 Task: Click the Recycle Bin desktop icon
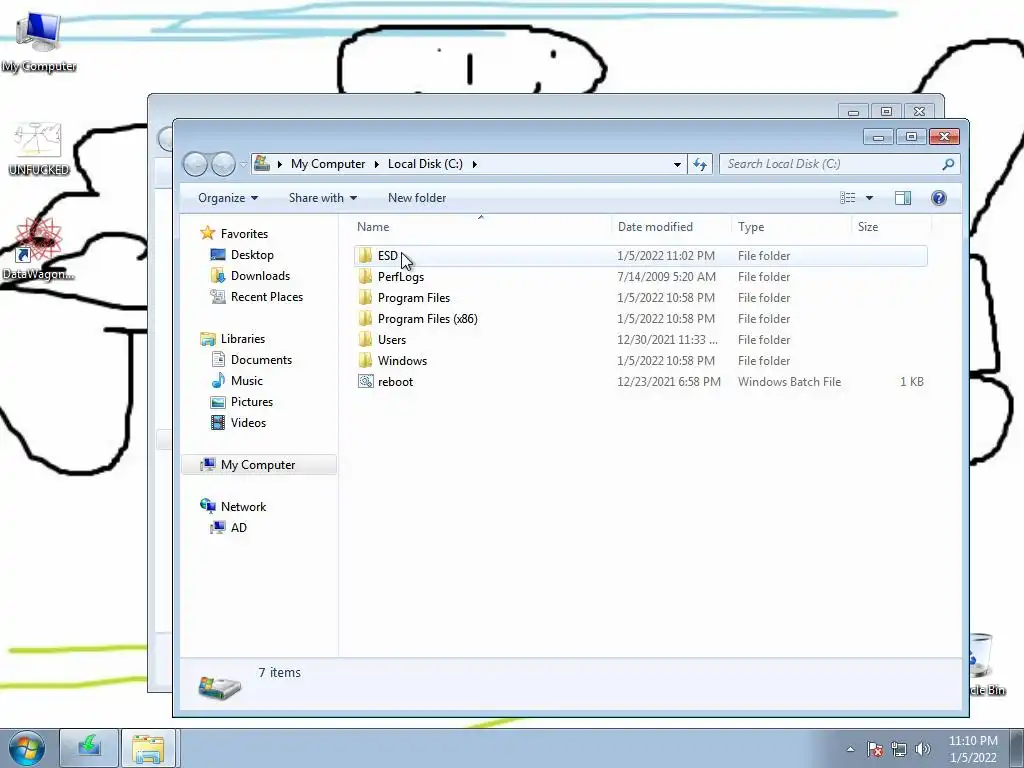tap(986, 664)
